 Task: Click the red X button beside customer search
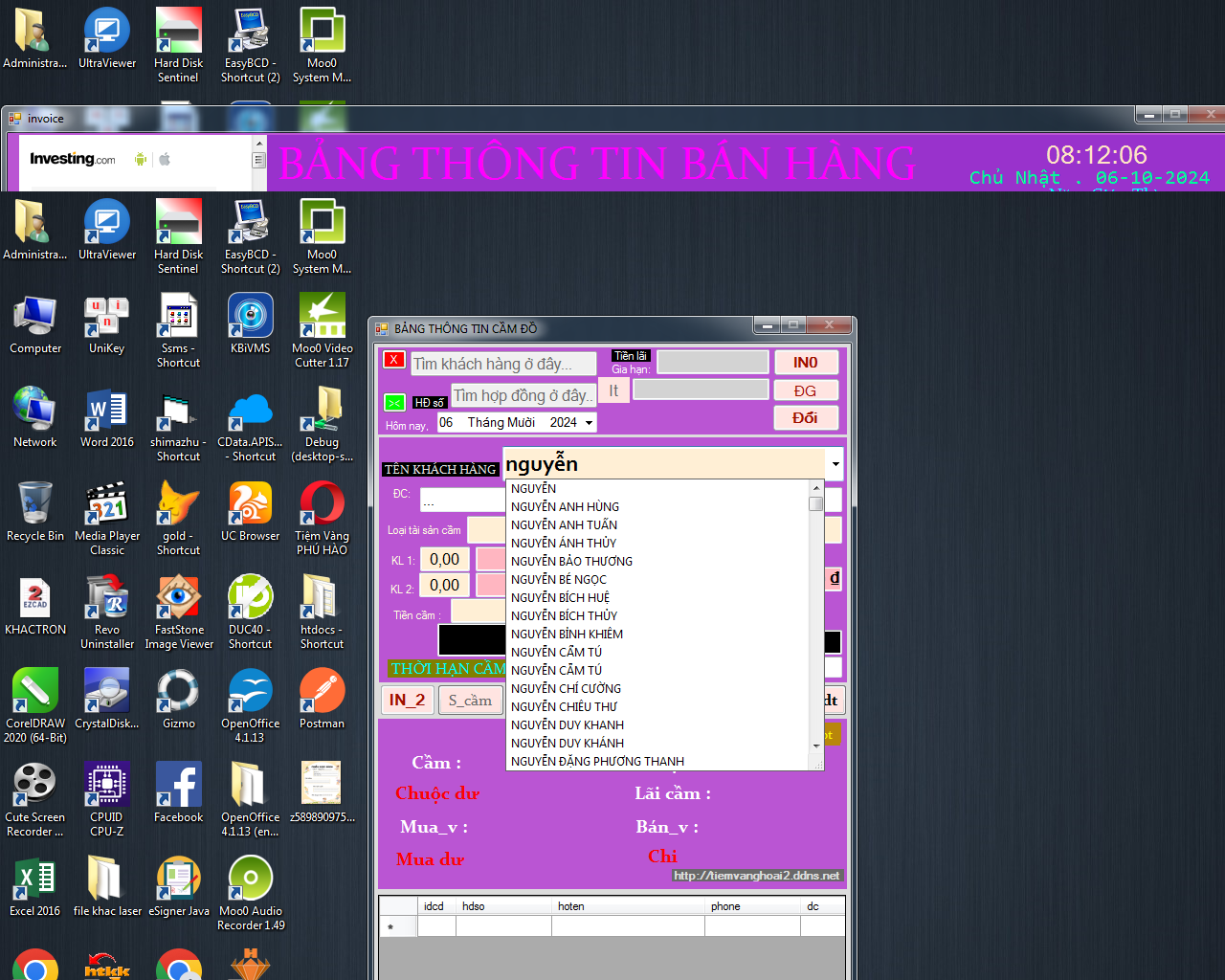(x=393, y=360)
